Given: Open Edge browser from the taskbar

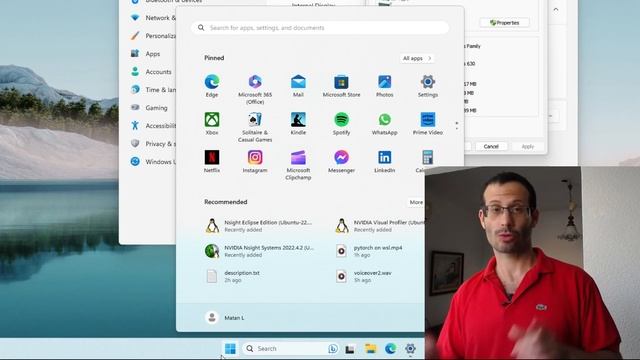Looking at the screenshot, I should click(391, 349).
